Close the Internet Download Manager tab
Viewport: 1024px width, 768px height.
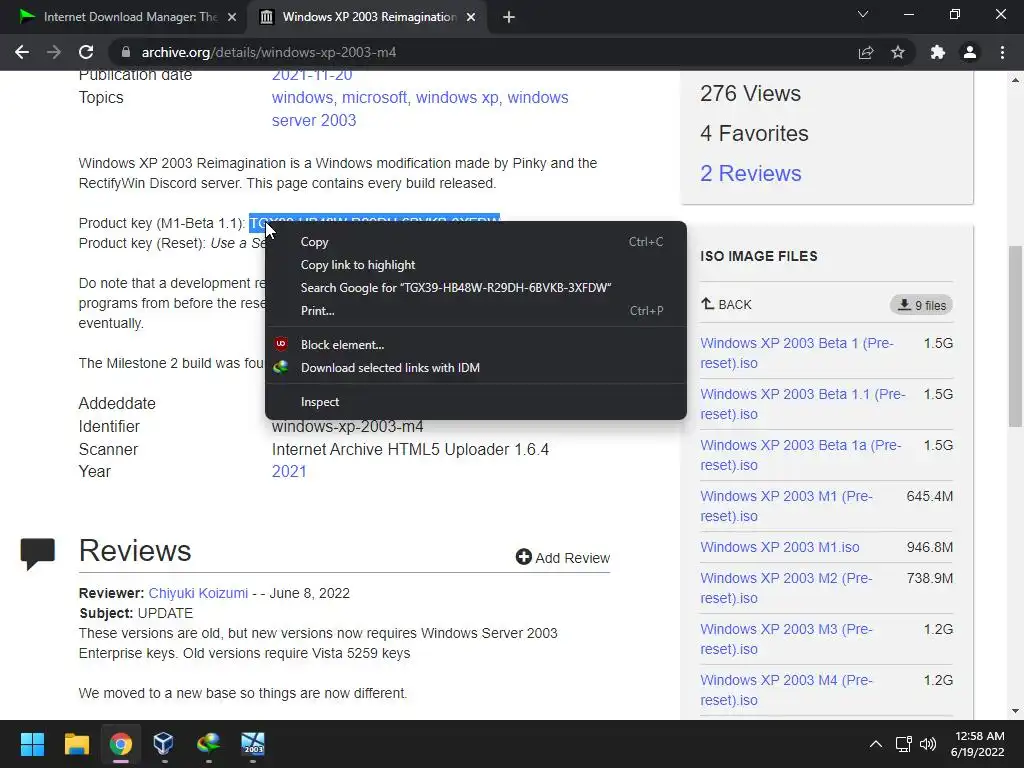click(x=232, y=18)
